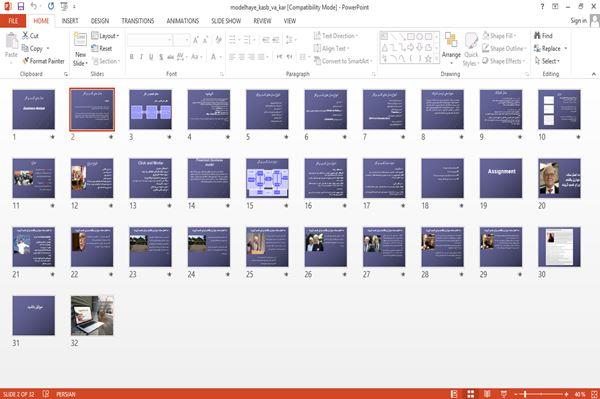Select the Assignment slide thumbnail 19
This screenshot has width=600, height=399.
click(x=501, y=178)
